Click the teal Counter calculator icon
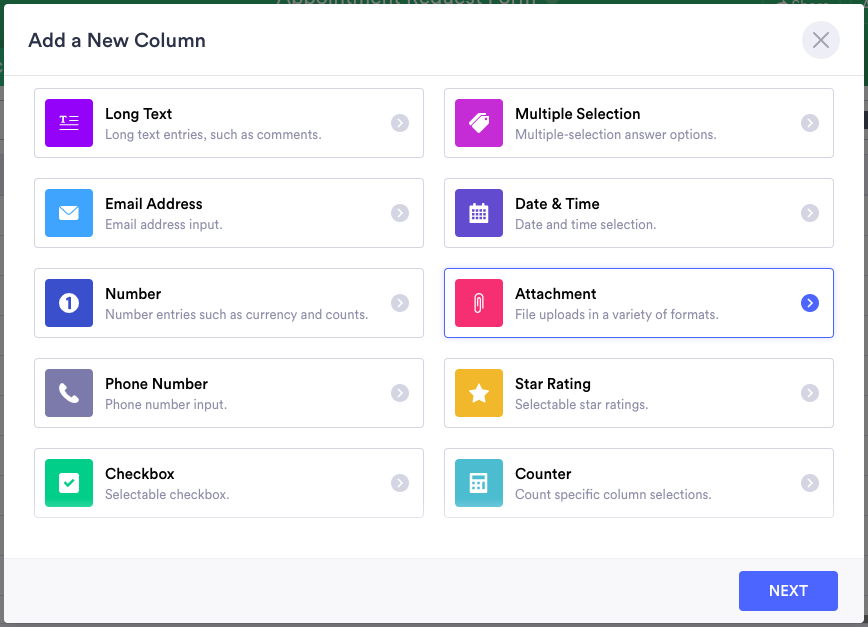Image resolution: width=868 pixels, height=627 pixels. pos(479,483)
